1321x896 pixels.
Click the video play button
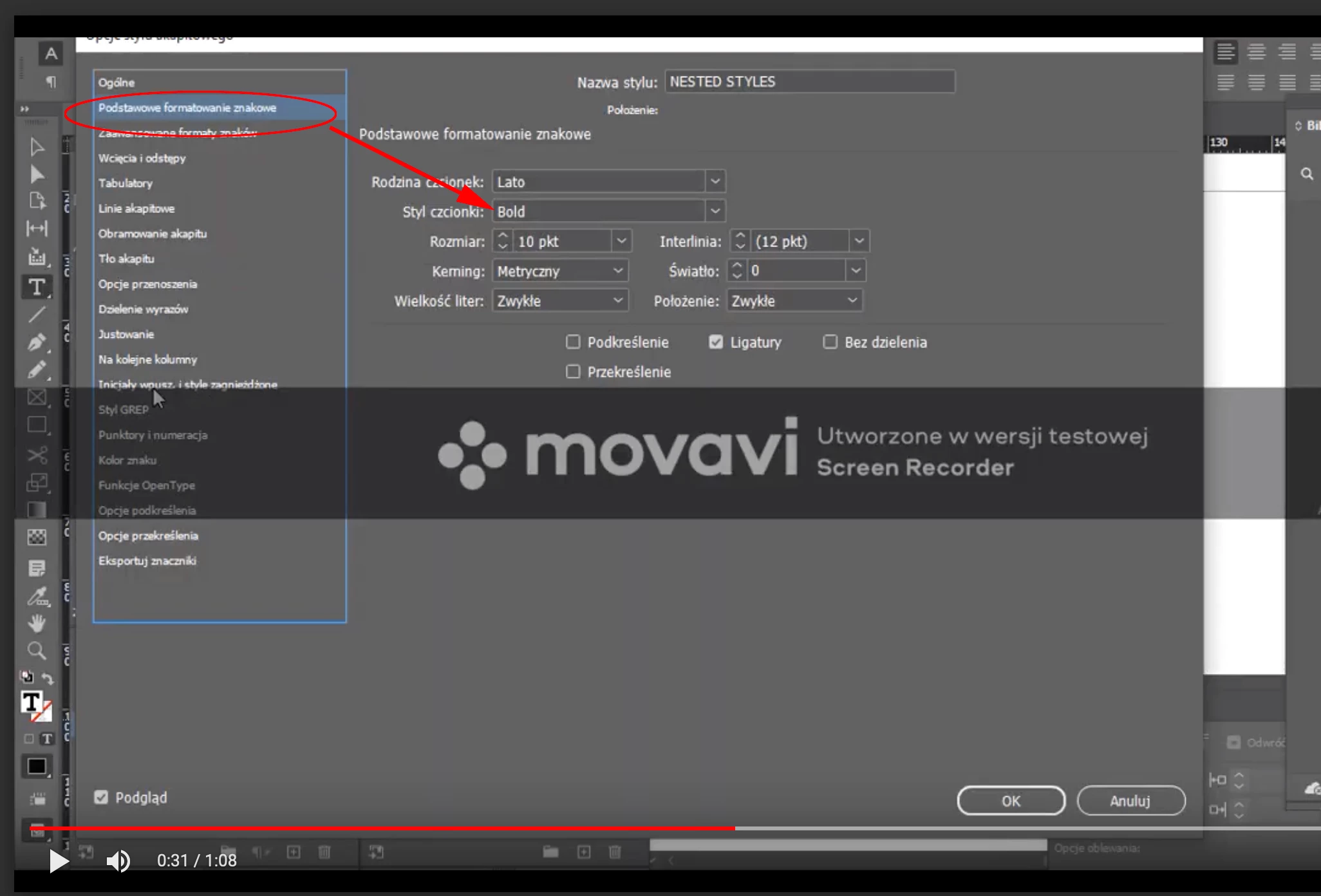point(58,861)
